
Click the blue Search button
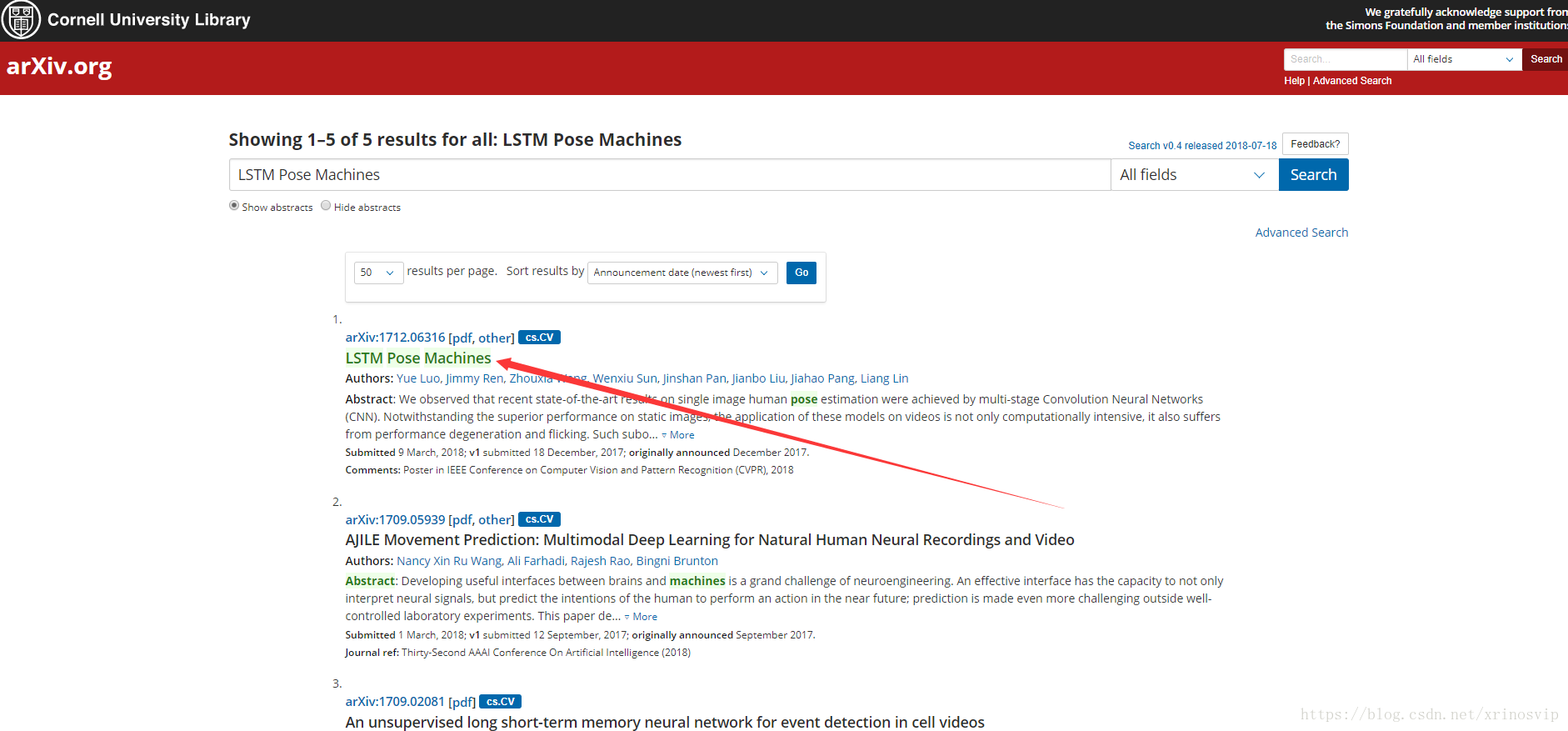1313,175
